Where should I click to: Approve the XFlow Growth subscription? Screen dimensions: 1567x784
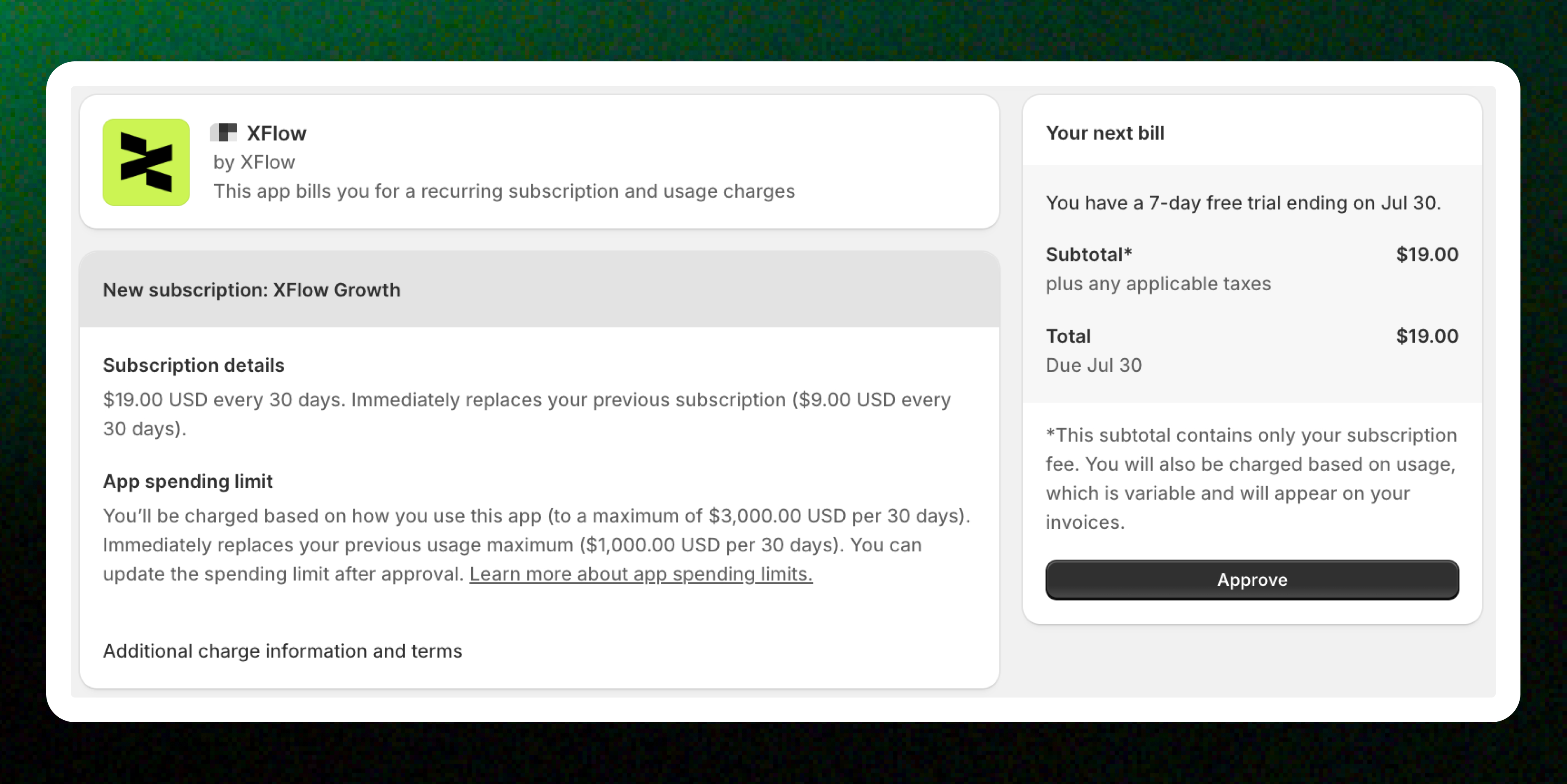[x=1252, y=580]
